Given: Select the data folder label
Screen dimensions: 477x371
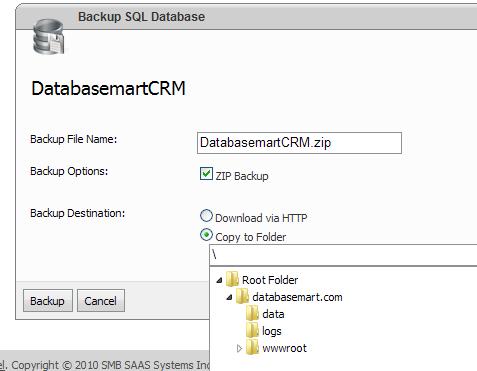Looking at the screenshot, I should pos(273,314).
